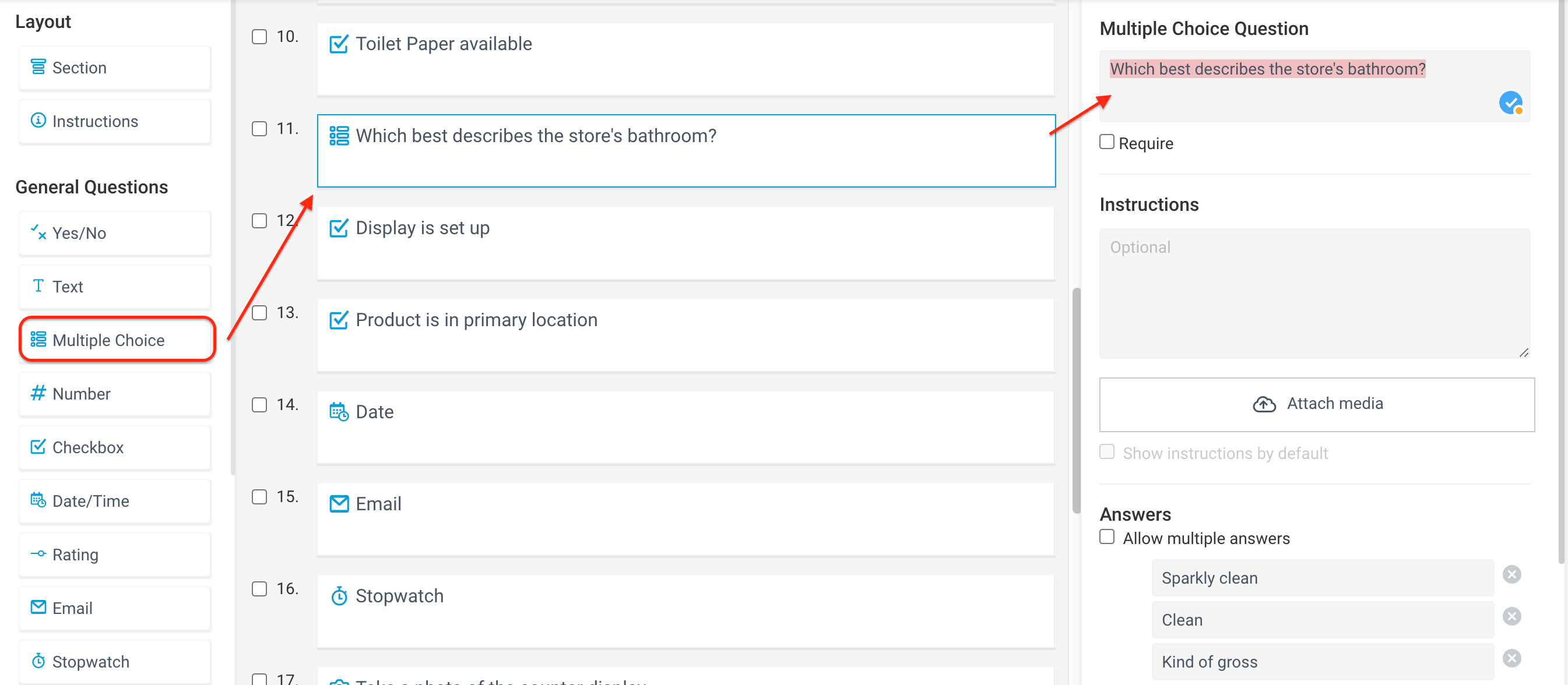Remove the 'Kind of gross' answer option
1568x685 pixels.
click(x=1512, y=658)
